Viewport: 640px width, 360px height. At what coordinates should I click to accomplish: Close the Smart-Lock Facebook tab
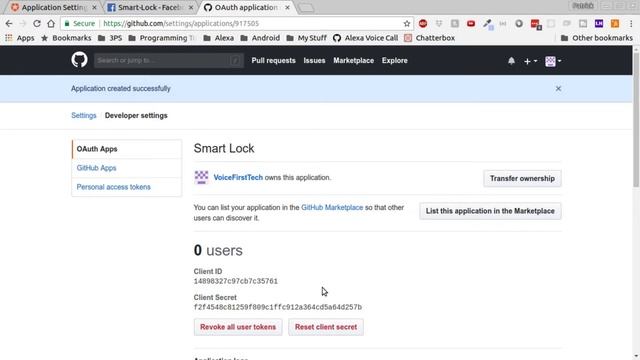click(191, 7)
